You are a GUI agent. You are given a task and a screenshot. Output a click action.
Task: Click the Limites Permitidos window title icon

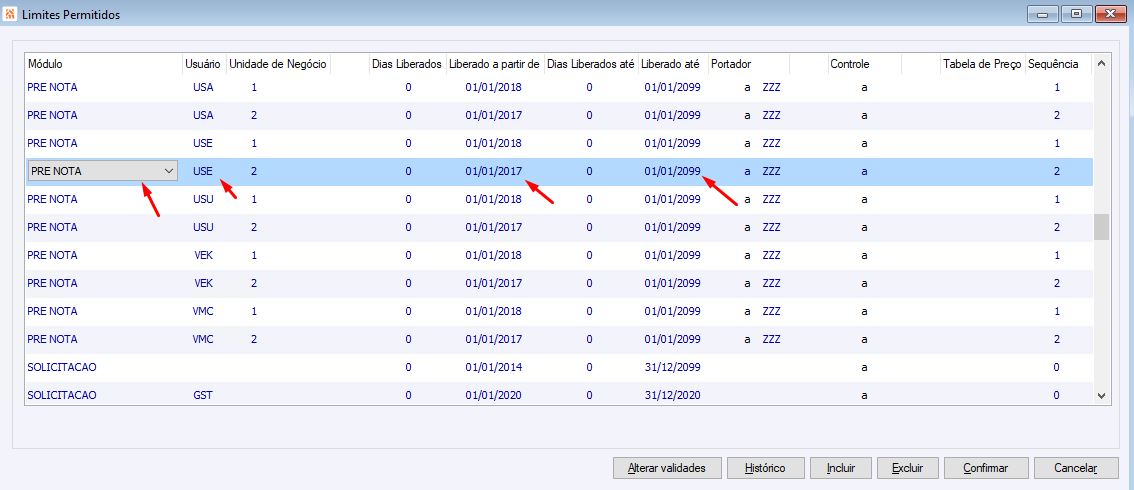(x=10, y=14)
